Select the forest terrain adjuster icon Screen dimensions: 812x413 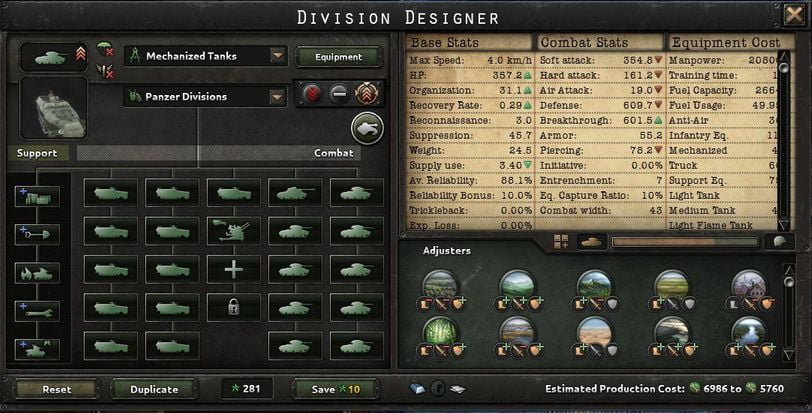(x=440, y=331)
